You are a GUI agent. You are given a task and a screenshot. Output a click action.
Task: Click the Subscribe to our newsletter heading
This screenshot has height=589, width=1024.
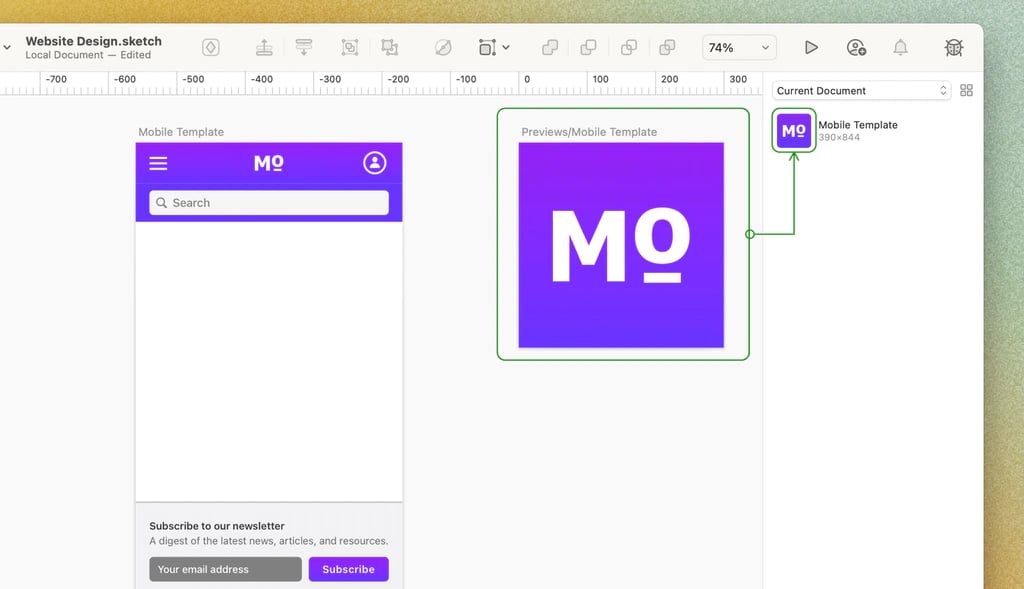tap(217, 526)
